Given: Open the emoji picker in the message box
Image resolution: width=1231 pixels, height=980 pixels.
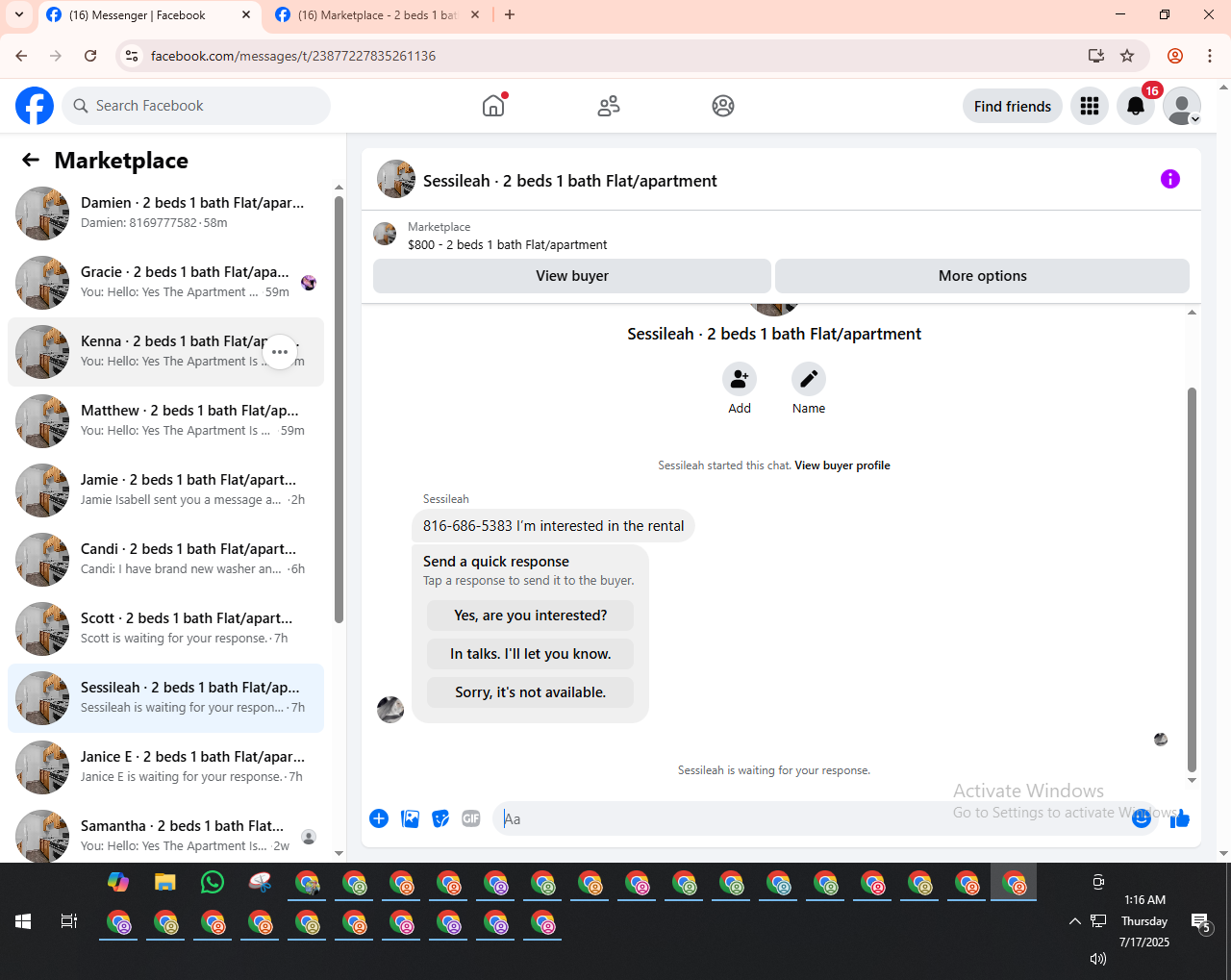Looking at the screenshot, I should 1142,818.
